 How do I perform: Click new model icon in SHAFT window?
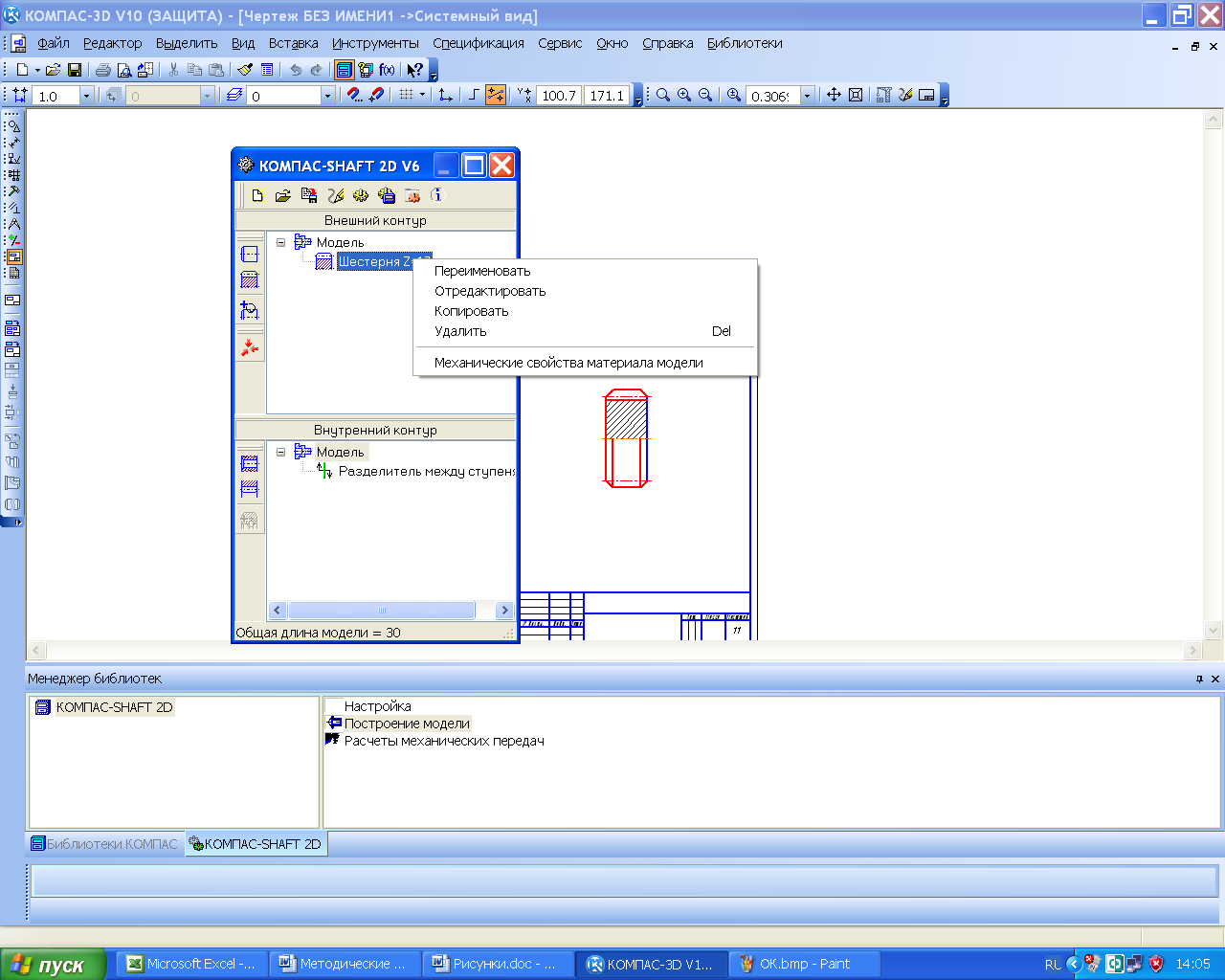(x=257, y=195)
